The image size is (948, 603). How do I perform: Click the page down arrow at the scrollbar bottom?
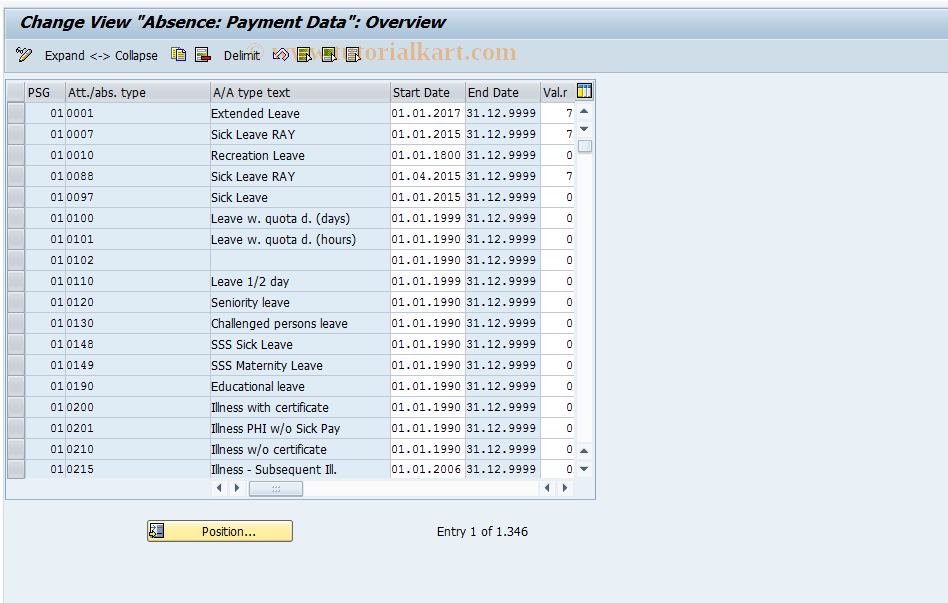click(x=584, y=469)
